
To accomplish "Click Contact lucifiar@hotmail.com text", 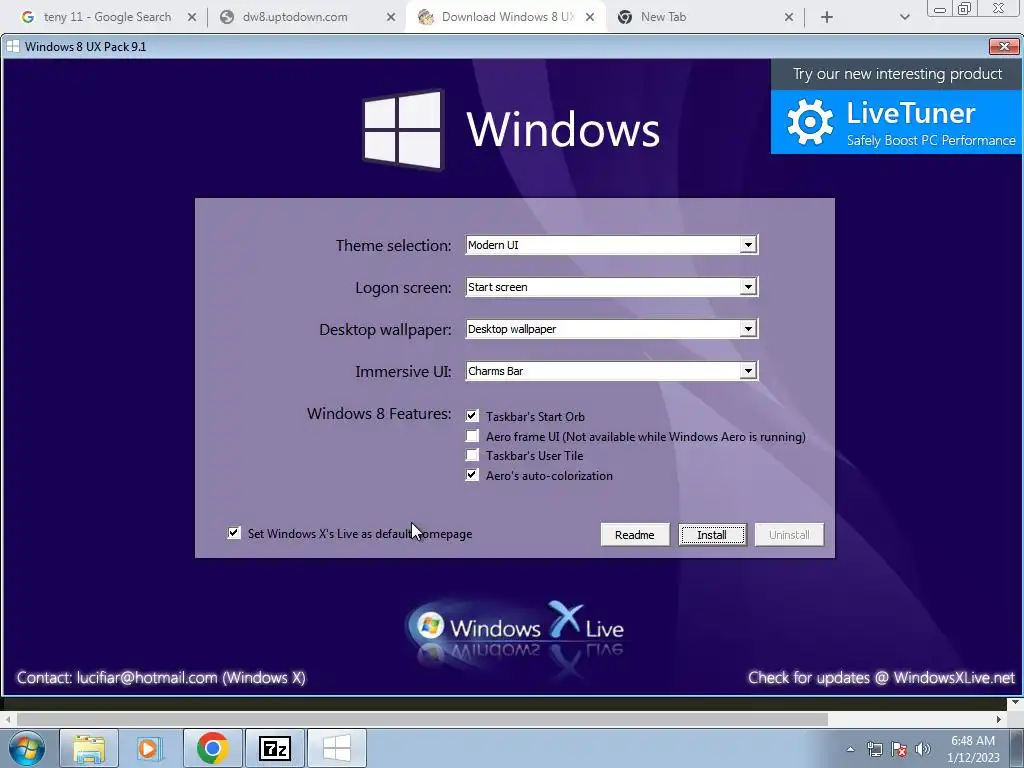I will pos(161,678).
